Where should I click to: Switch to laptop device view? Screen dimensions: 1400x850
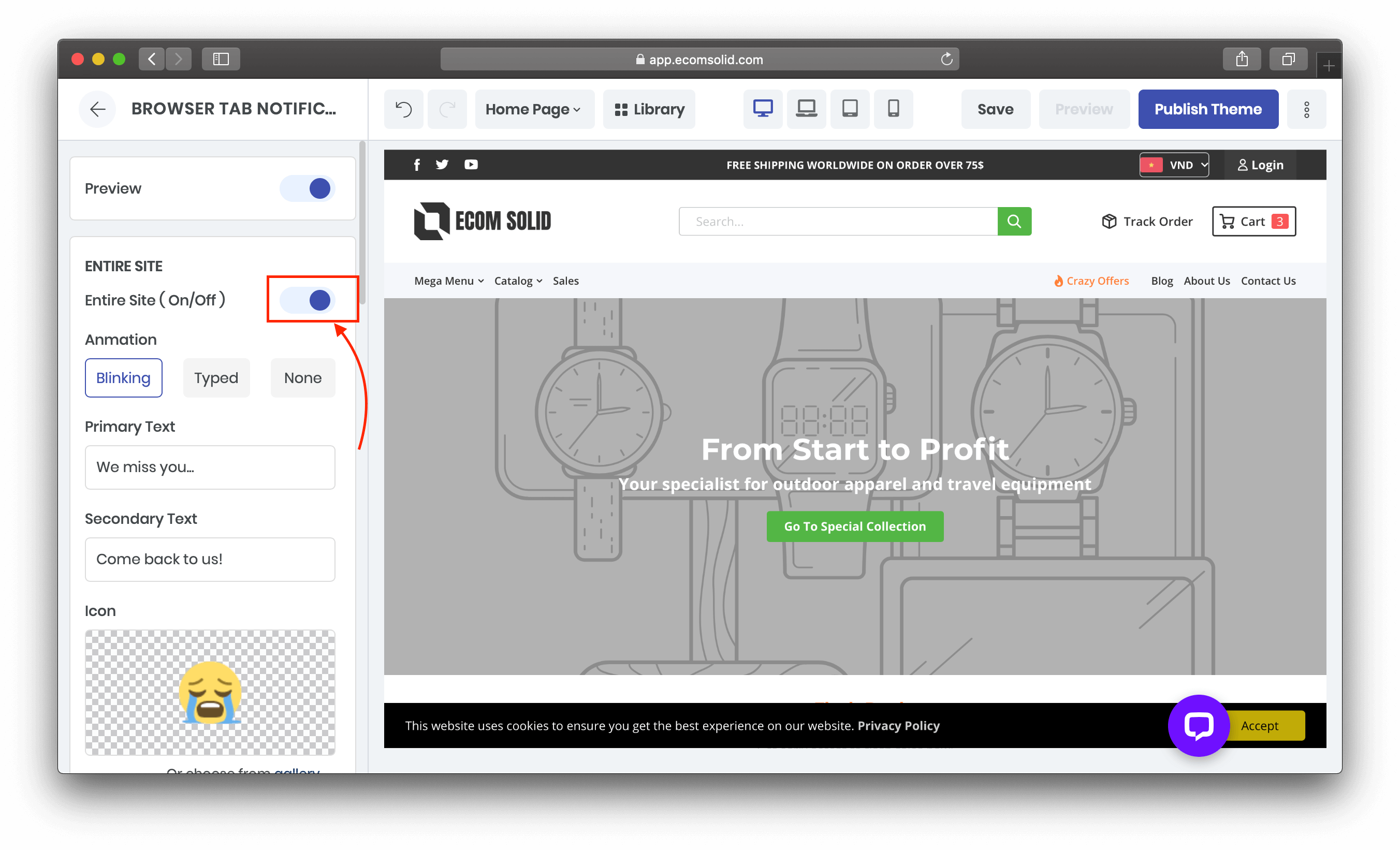coord(806,109)
